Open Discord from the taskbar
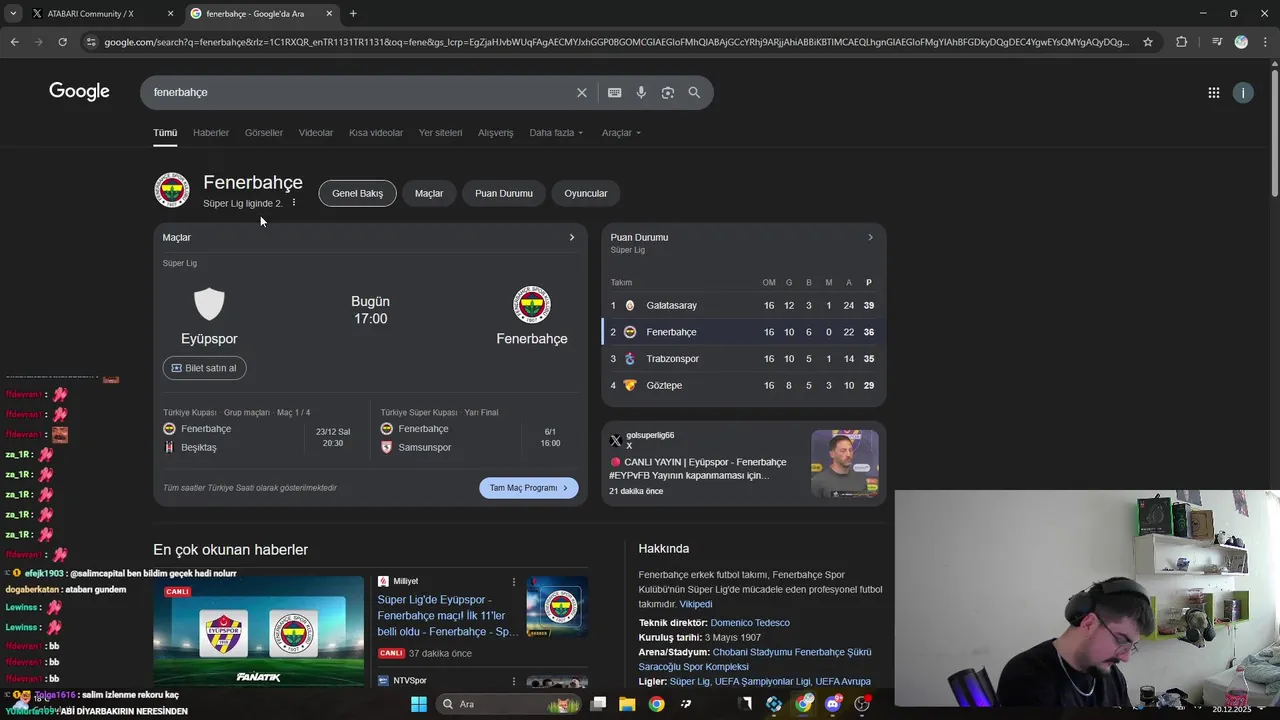 tap(832, 704)
